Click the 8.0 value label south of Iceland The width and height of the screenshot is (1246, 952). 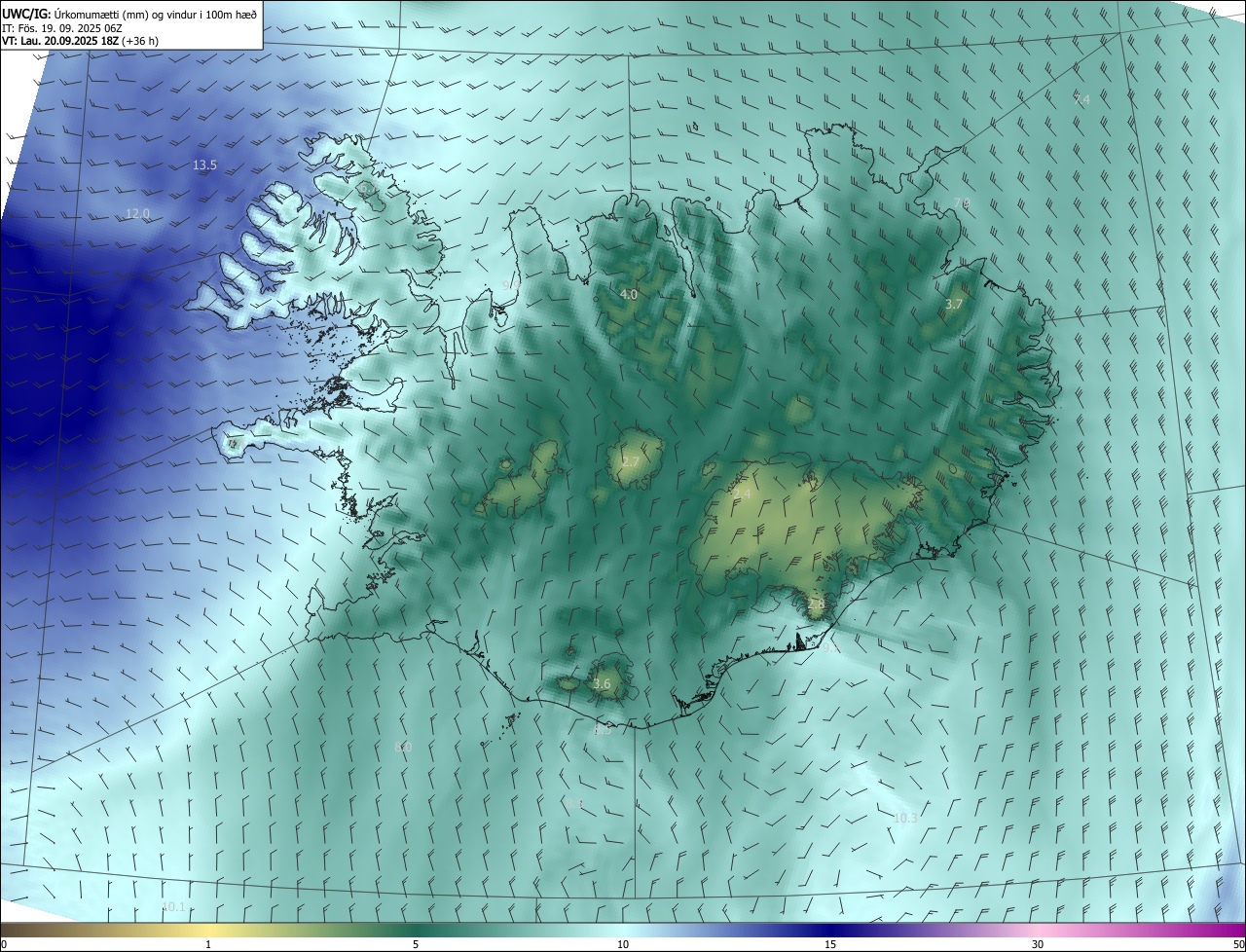click(403, 747)
